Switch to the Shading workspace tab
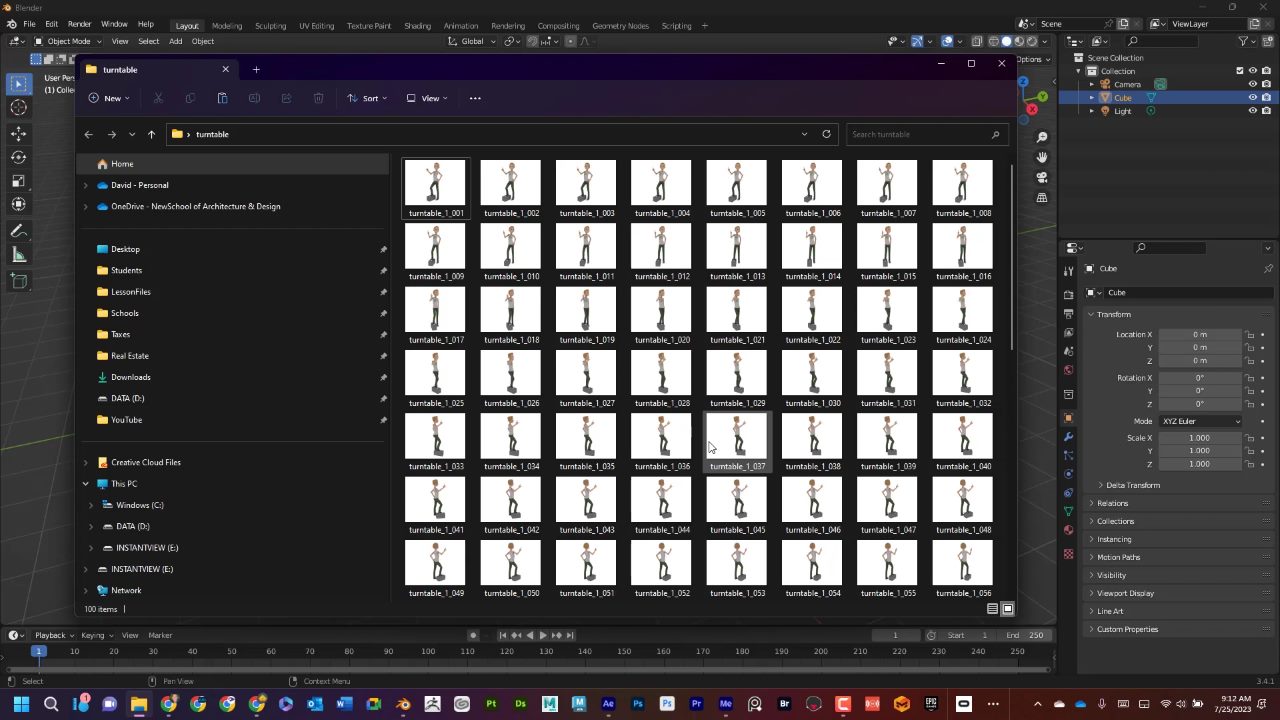Screen dimensions: 1280x720 click(x=418, y=25)
